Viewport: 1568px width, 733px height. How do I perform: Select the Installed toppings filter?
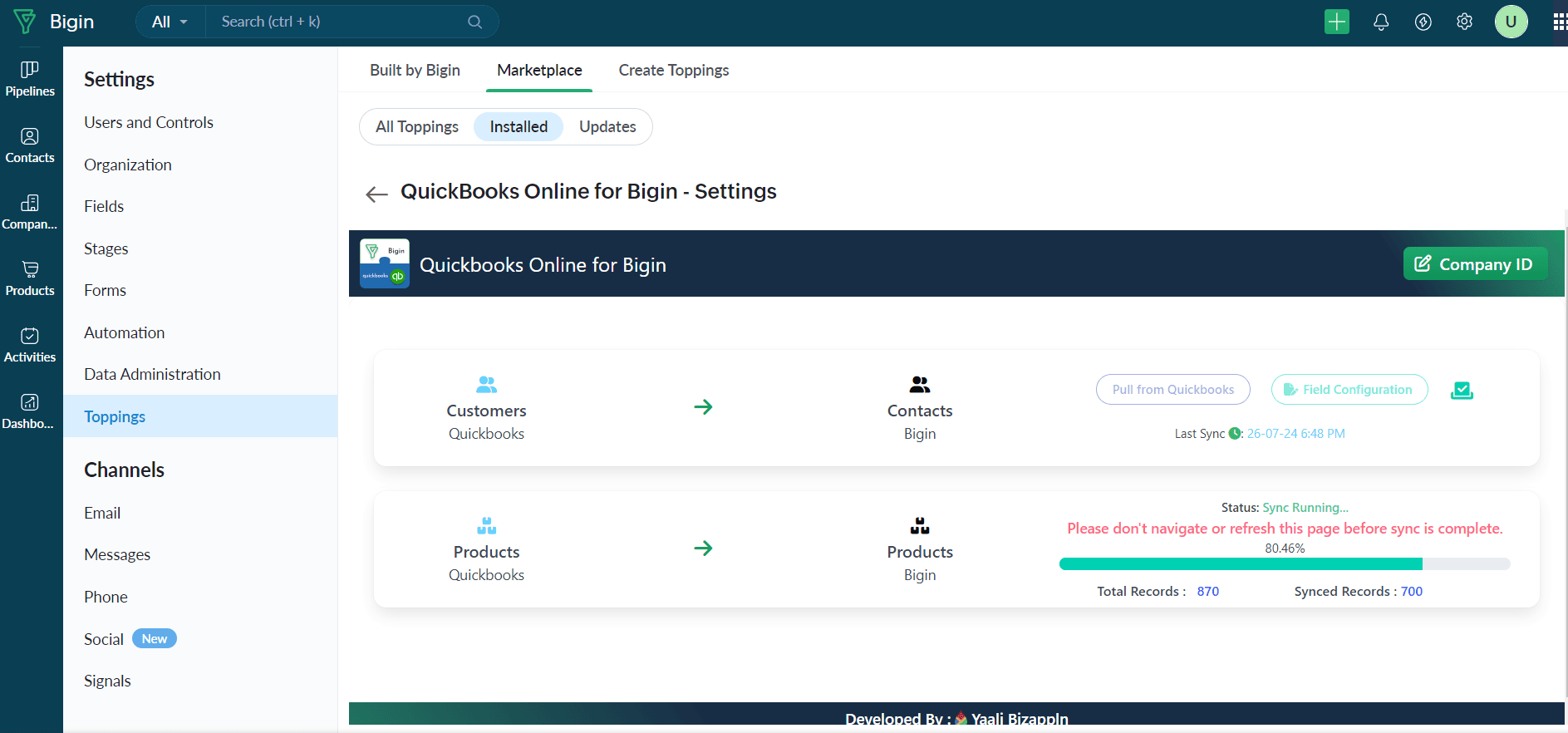click(519, 127)
